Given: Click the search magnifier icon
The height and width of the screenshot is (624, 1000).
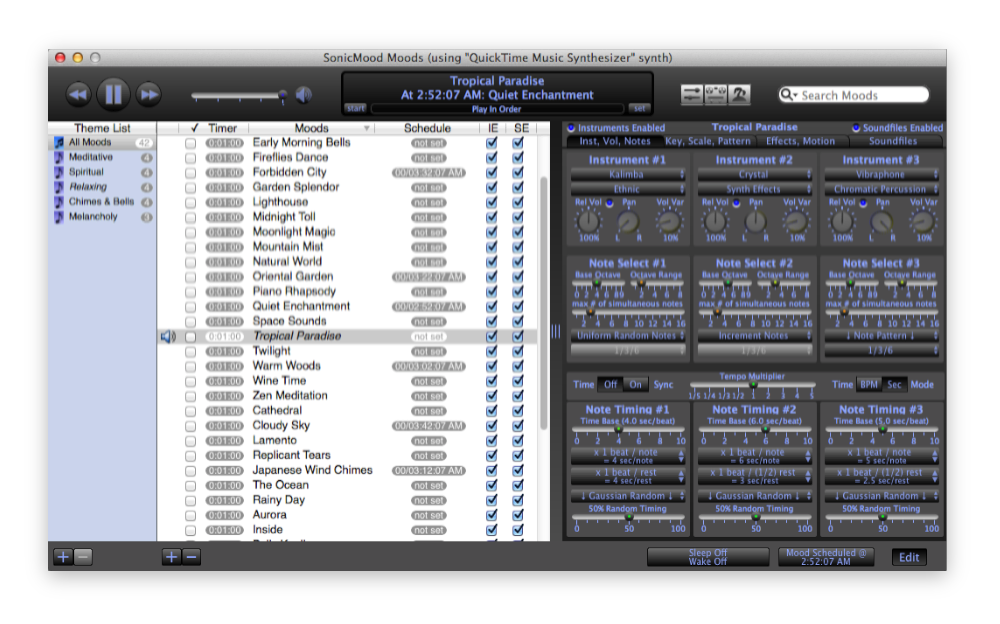Looking at the screenshot, I should (x=790, y=95).
